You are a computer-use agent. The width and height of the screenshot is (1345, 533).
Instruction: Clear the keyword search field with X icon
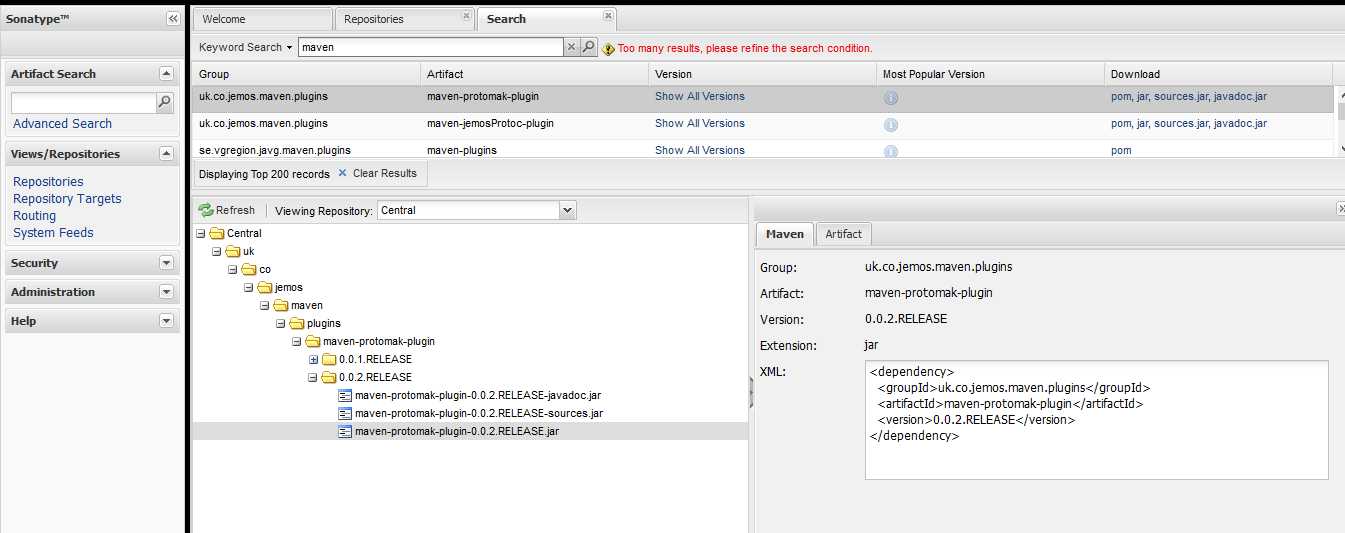click(x=572, y=47)
